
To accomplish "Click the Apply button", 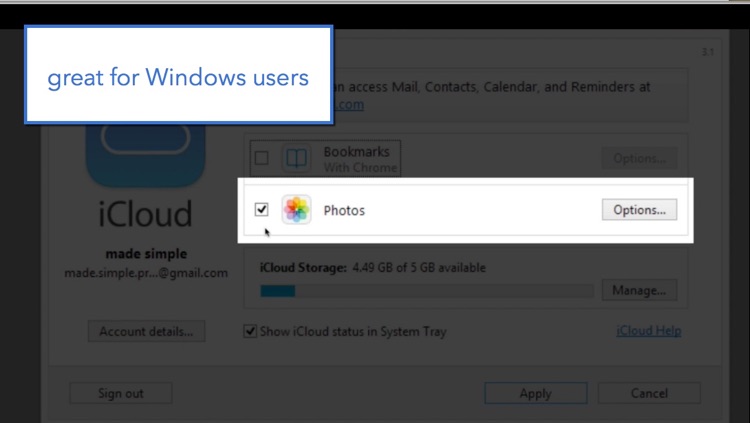I will point(536,393).
